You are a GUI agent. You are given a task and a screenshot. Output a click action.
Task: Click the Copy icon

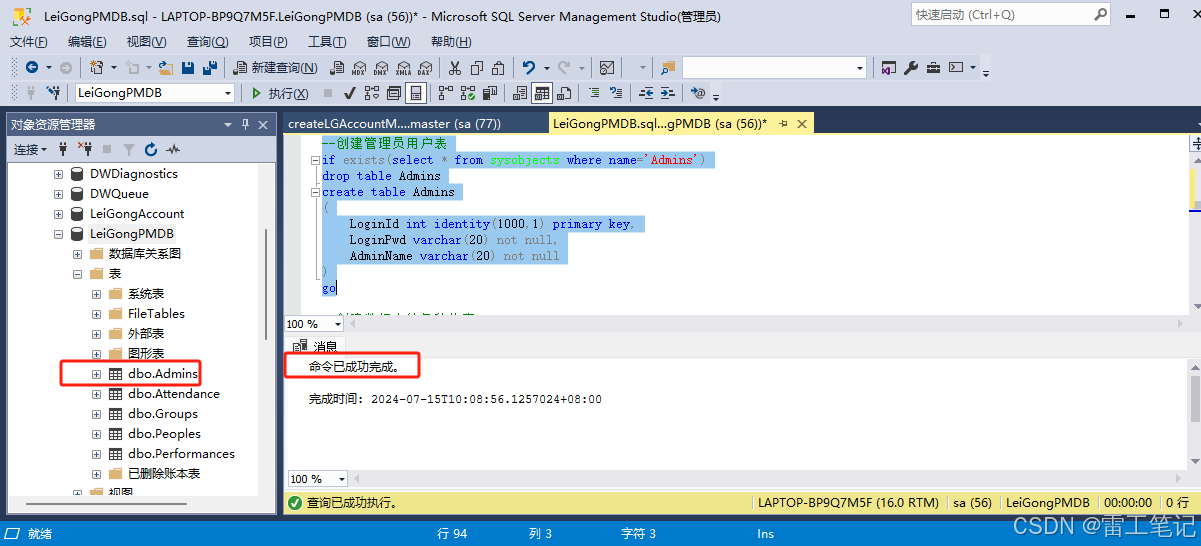(477, 68)
